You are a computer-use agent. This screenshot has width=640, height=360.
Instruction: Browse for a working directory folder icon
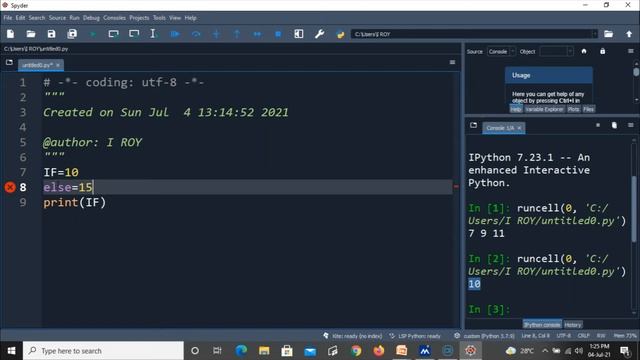click(x=609, y=34)
